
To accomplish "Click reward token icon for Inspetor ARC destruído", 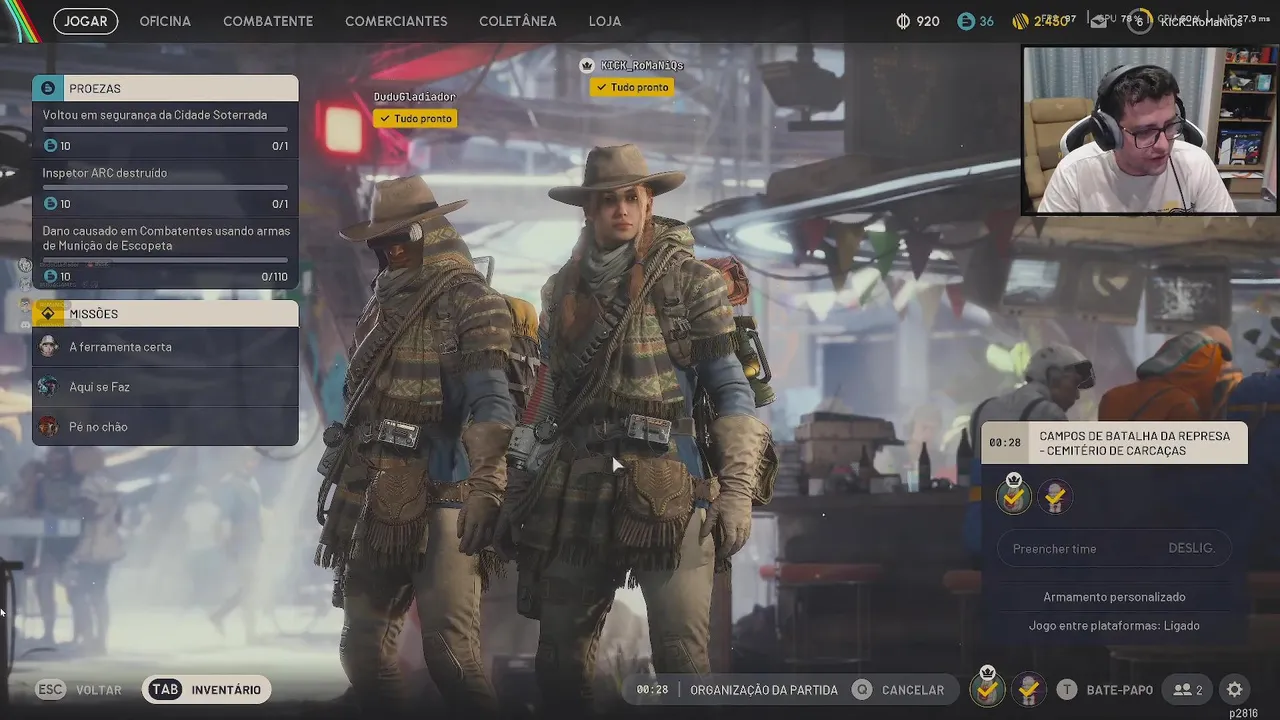I will pos(50,204).
